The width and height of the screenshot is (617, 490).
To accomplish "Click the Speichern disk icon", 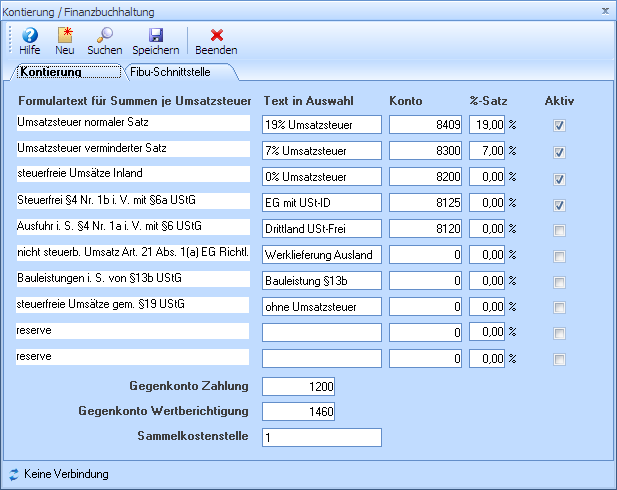I will 155,35.
